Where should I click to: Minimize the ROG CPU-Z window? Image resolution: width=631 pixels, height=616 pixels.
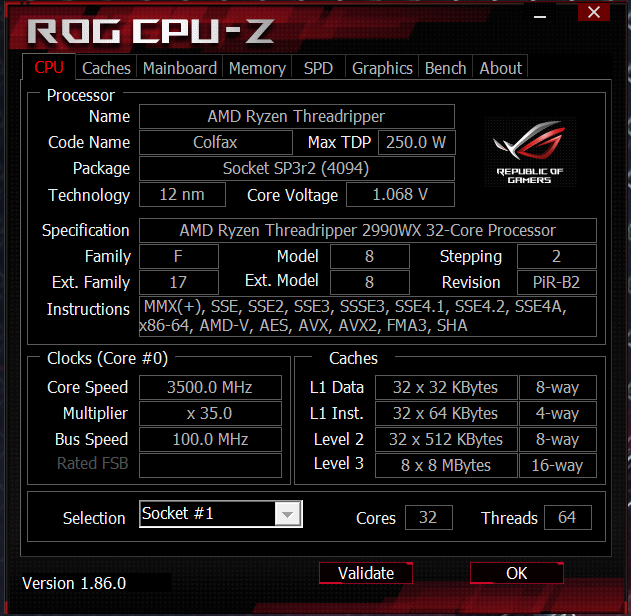tap(540, 16)
